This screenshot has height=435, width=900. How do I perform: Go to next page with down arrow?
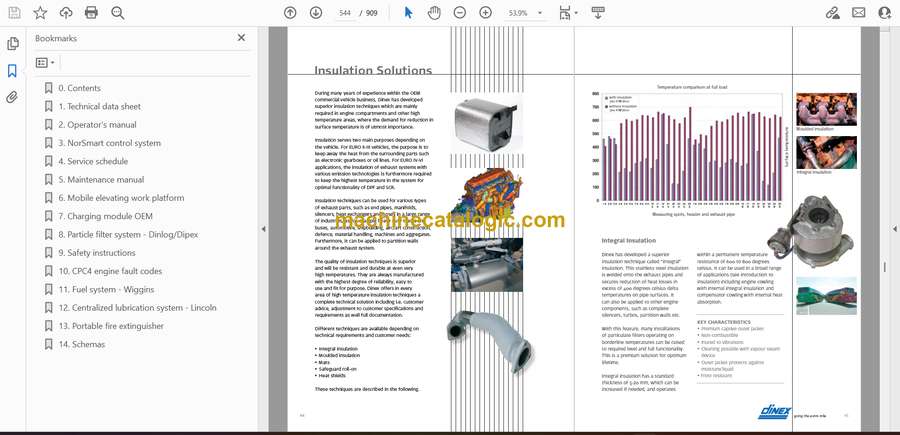click(x=316, y=13)
